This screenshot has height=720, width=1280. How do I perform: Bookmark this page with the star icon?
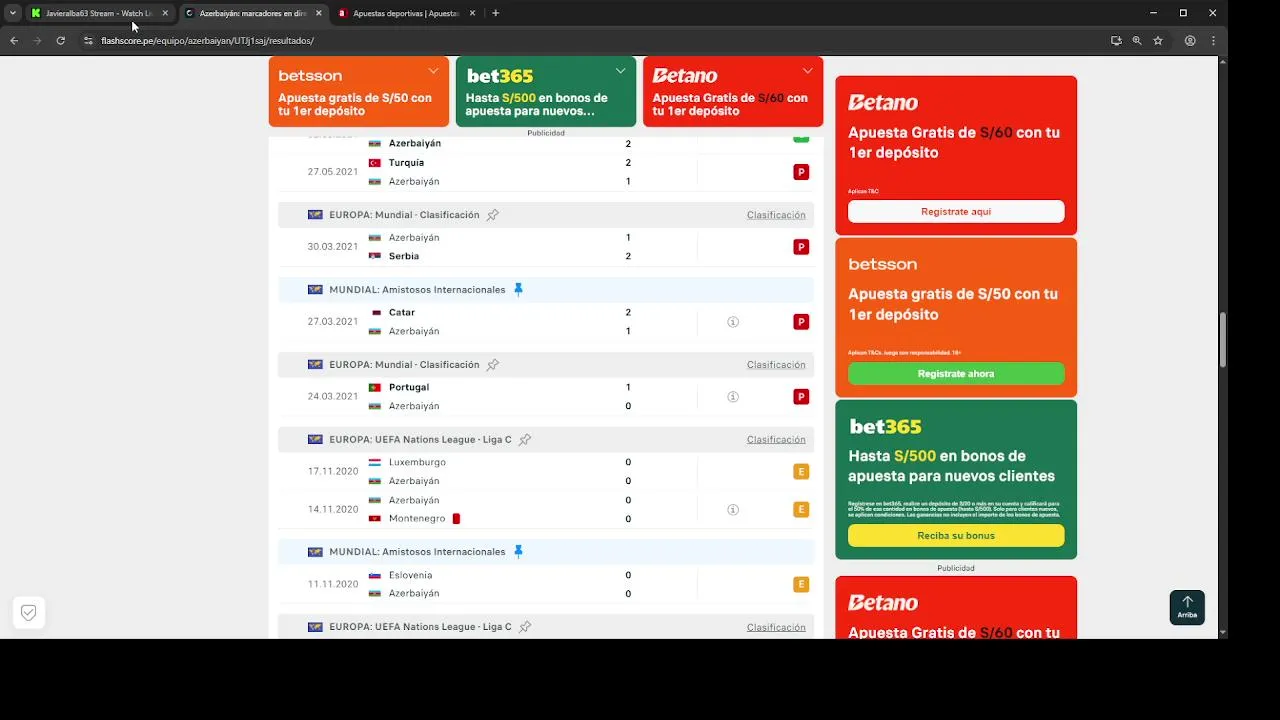(1158, 41)
